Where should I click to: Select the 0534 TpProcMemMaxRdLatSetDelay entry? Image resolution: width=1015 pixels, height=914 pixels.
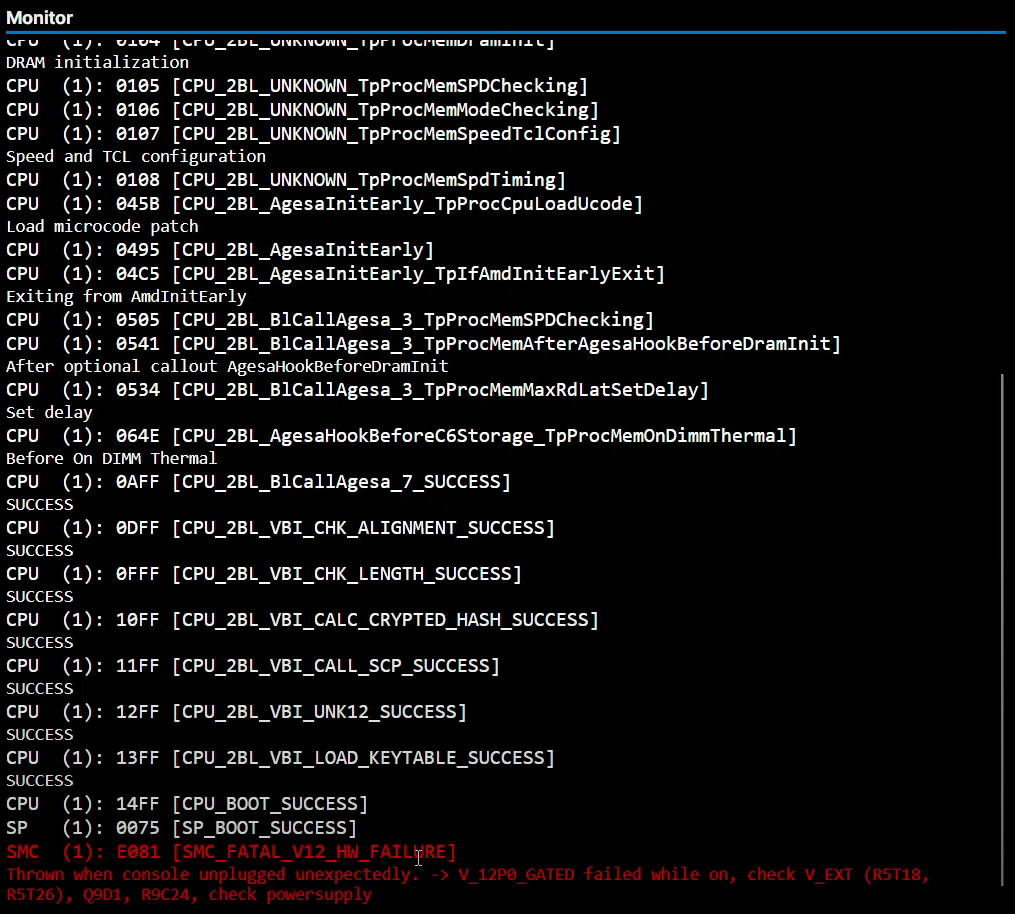[357, 390]
